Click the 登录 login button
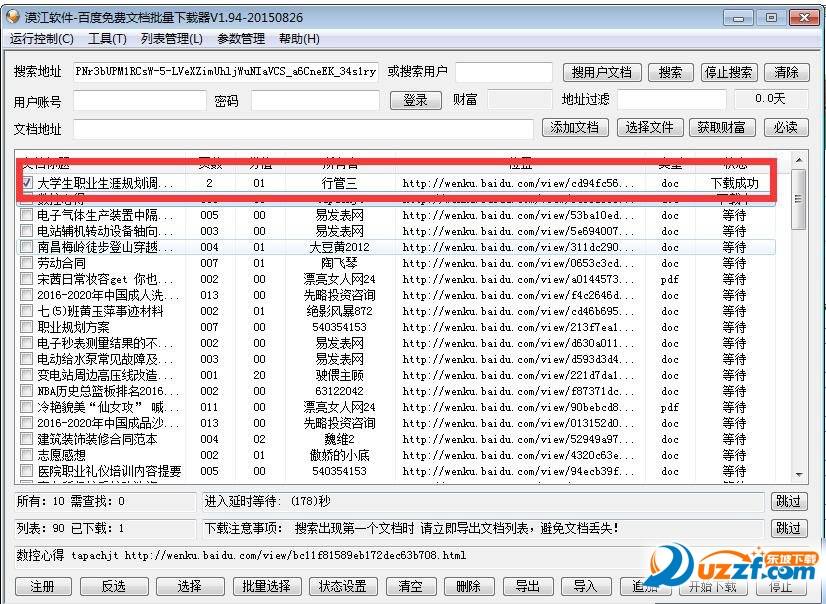826x604 pixels. [415, 100]
